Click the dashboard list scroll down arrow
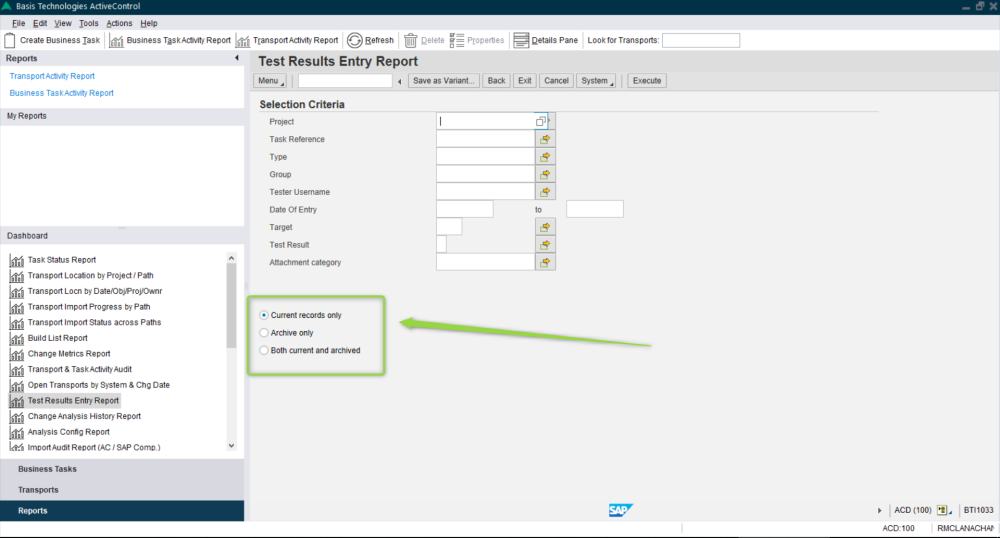Screen dimensions: 1000x538 click(x=232, y=446)
